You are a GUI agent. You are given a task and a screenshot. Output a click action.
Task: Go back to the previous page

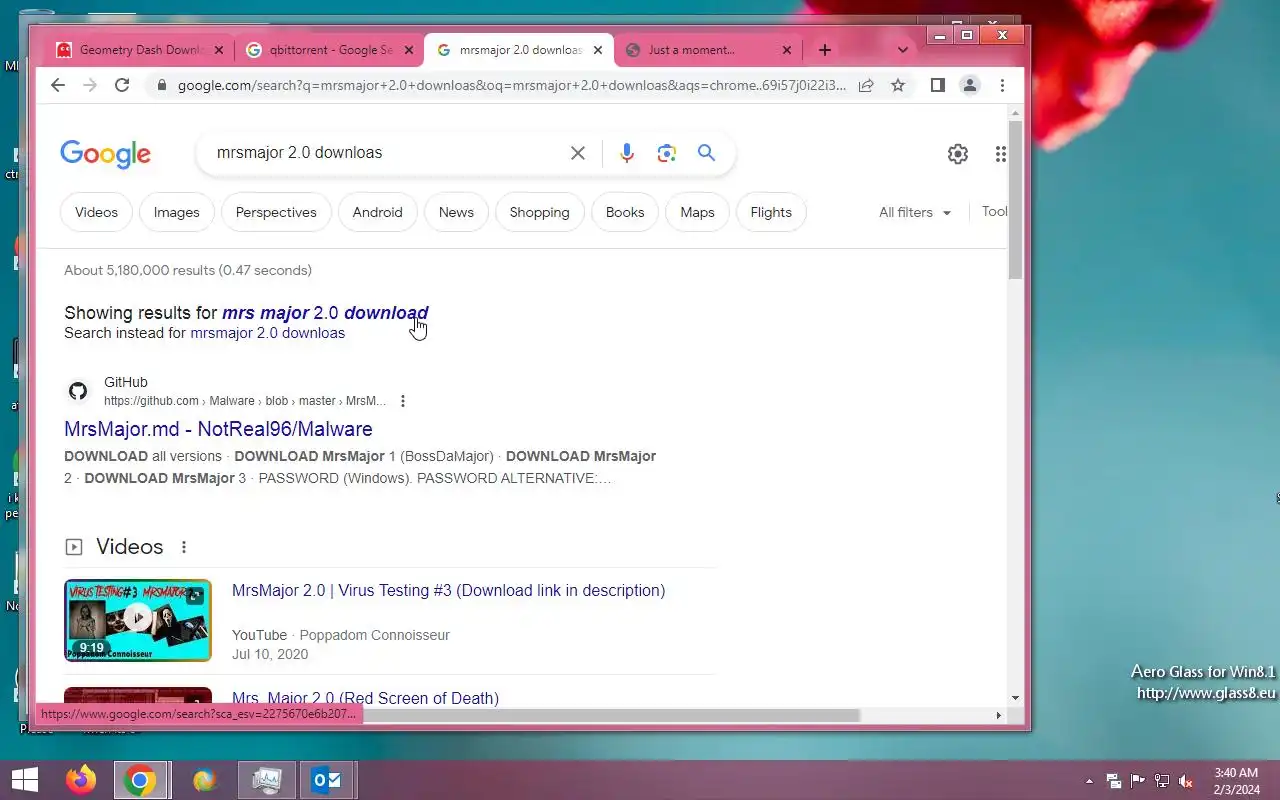tap(58, 85)
